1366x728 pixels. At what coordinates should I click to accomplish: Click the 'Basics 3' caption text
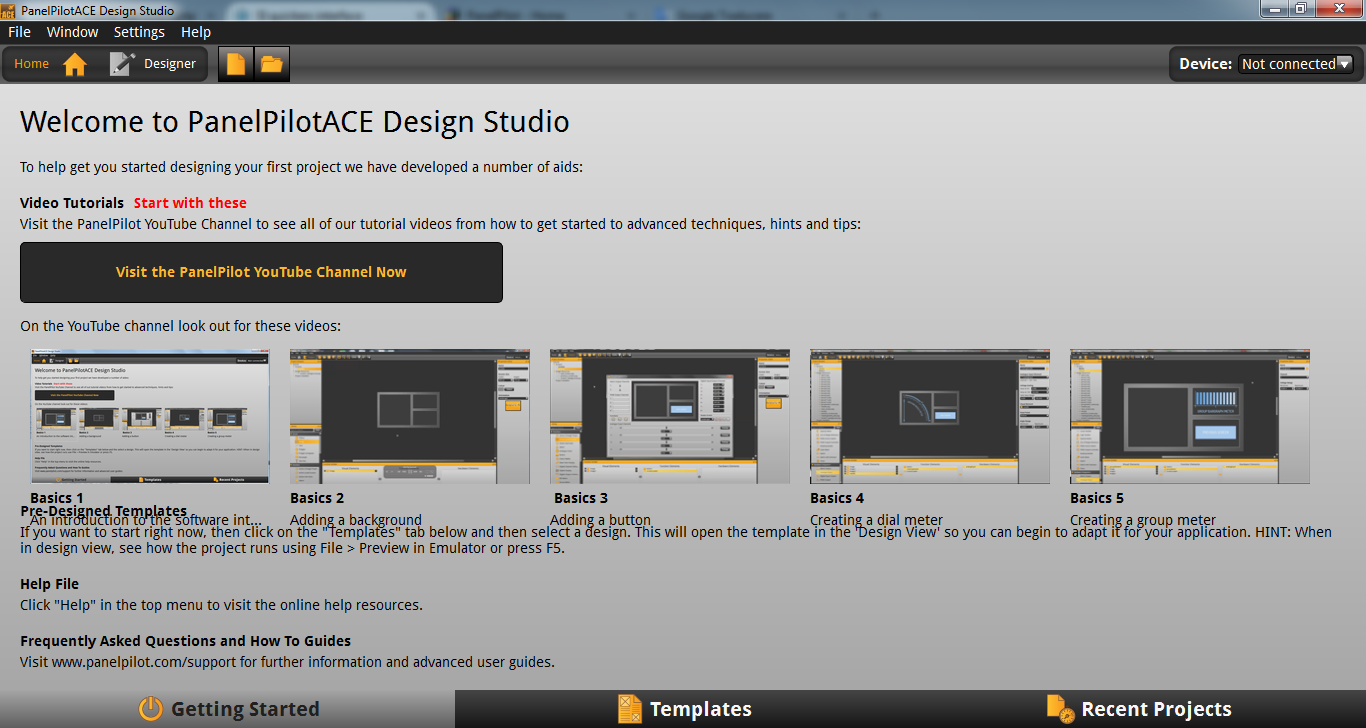point(581,498)
